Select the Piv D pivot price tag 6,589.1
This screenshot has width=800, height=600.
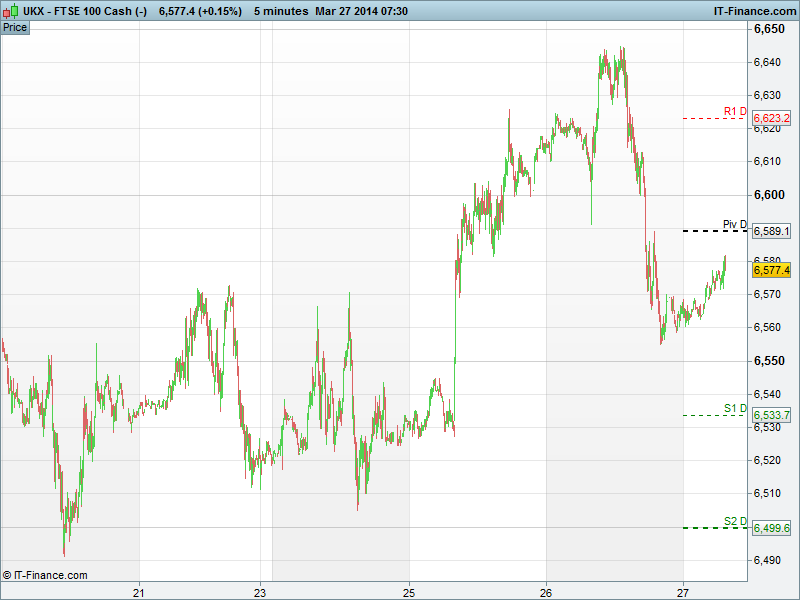772,231
